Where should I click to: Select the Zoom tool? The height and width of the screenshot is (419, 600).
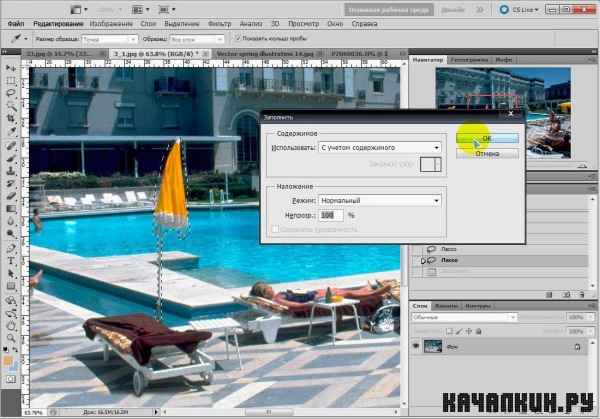point(11,338)
